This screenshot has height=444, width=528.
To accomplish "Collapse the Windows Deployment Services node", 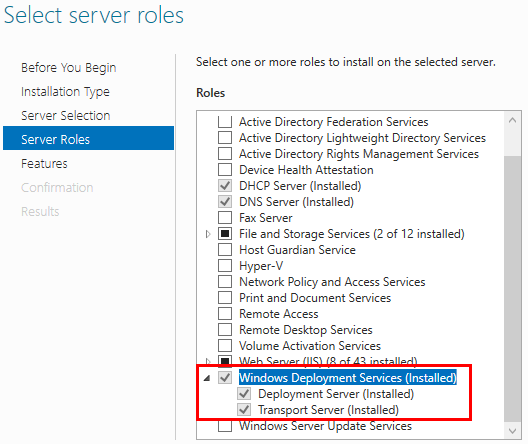I will [x=207, y=378].
